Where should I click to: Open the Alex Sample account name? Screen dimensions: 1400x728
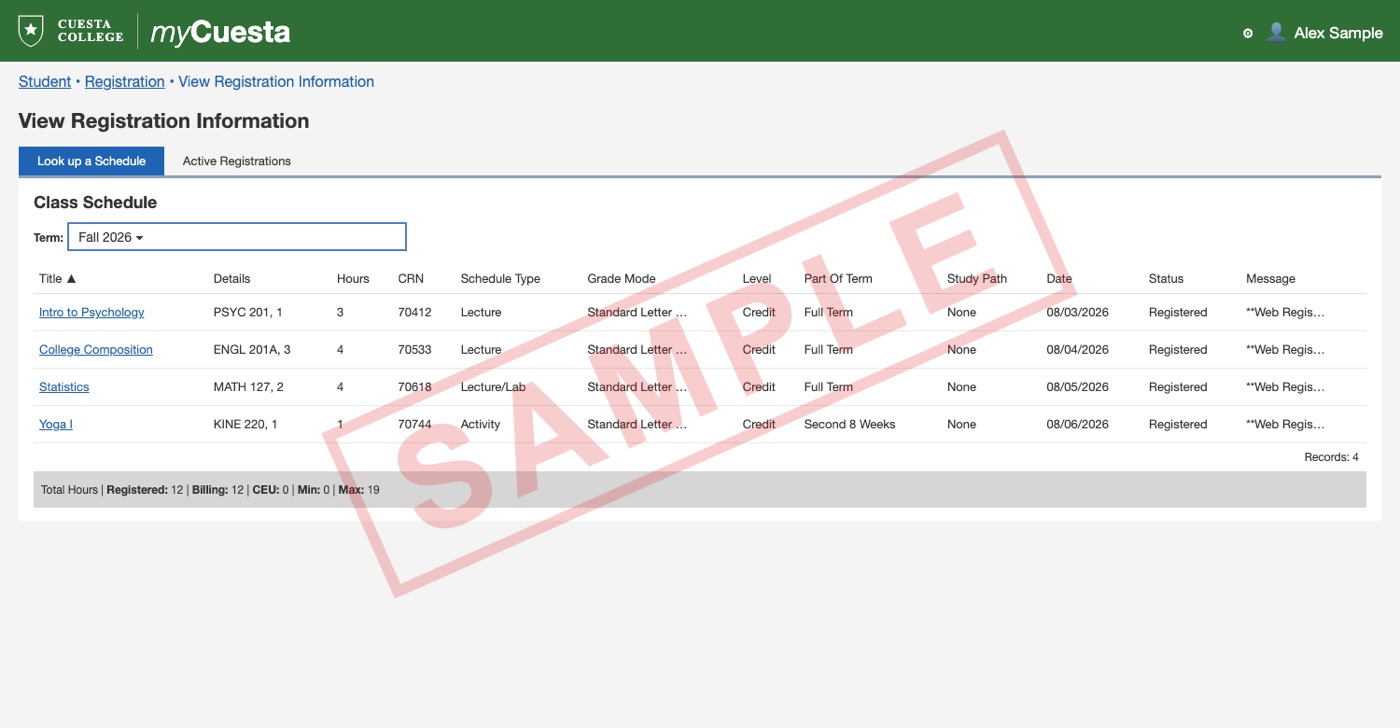[1338, 33]
